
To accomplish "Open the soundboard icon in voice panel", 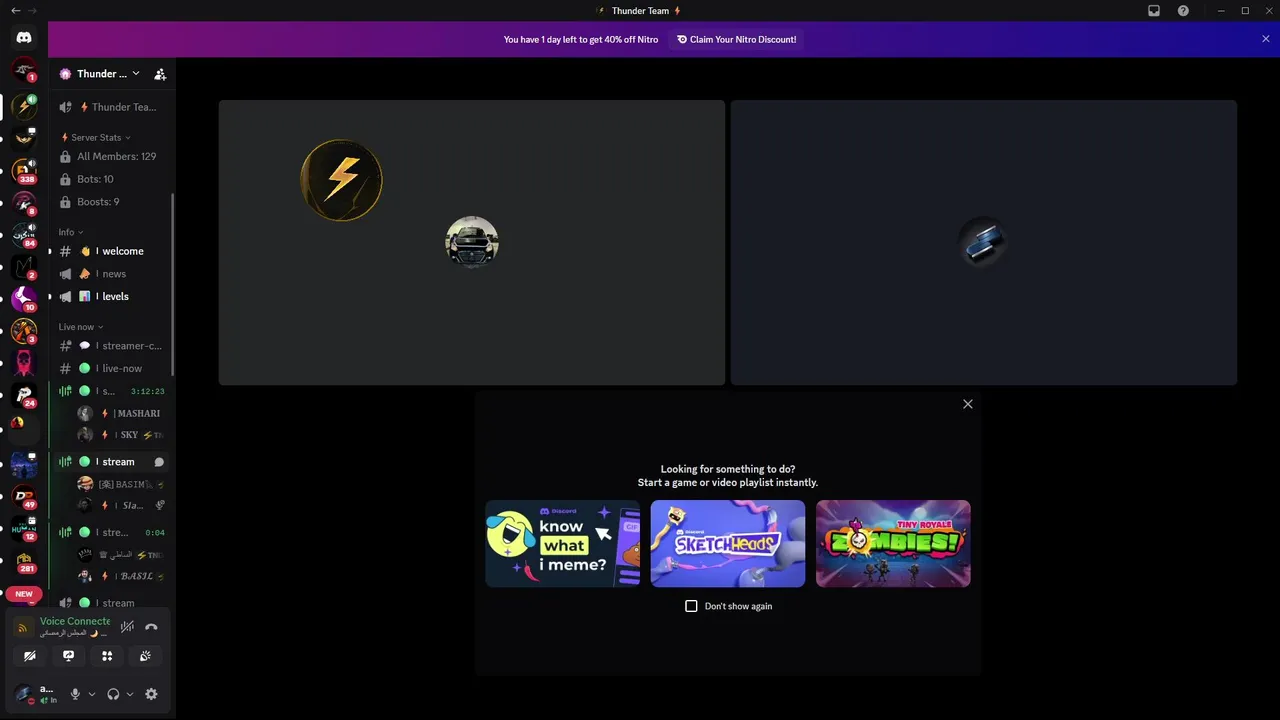I will click(145, 656).
